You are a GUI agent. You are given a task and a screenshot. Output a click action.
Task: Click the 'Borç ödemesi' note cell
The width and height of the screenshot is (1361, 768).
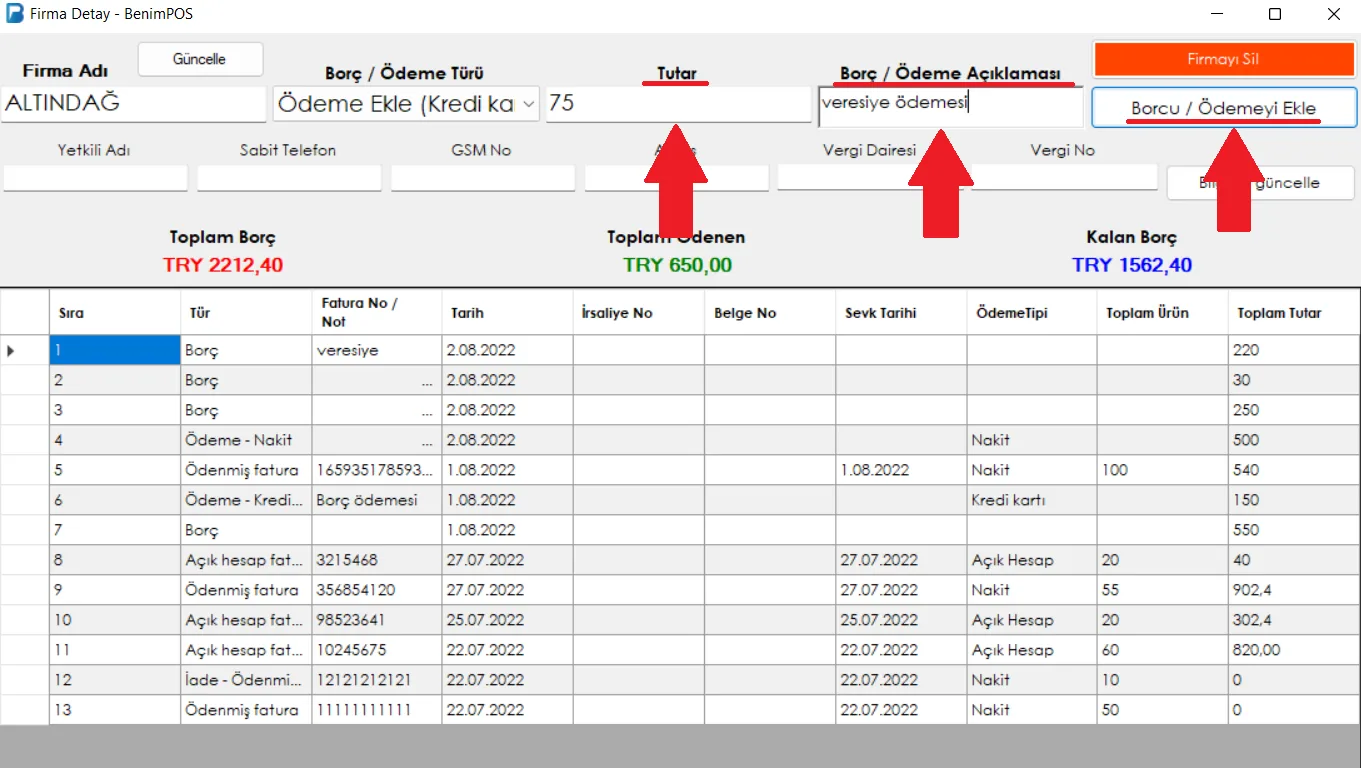click(x=377, y=500)
